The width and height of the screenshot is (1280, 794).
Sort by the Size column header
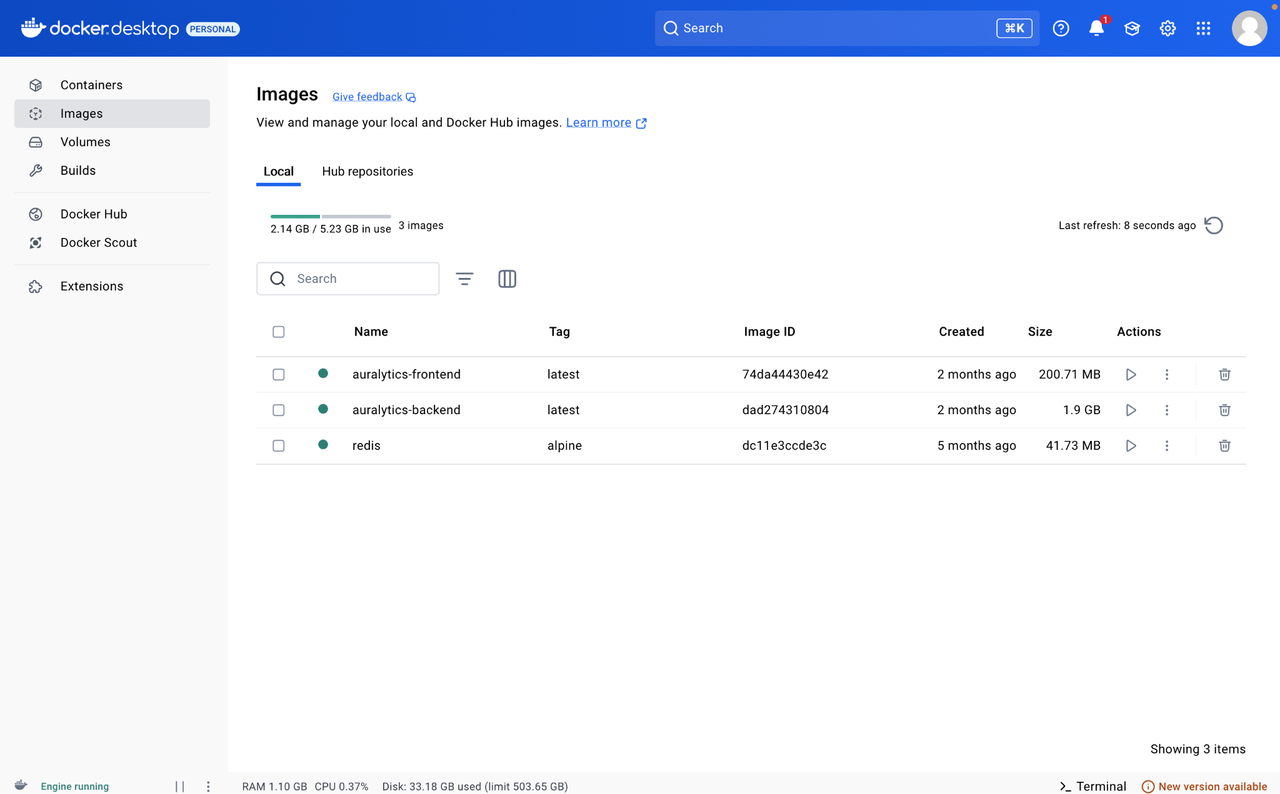1040,332
